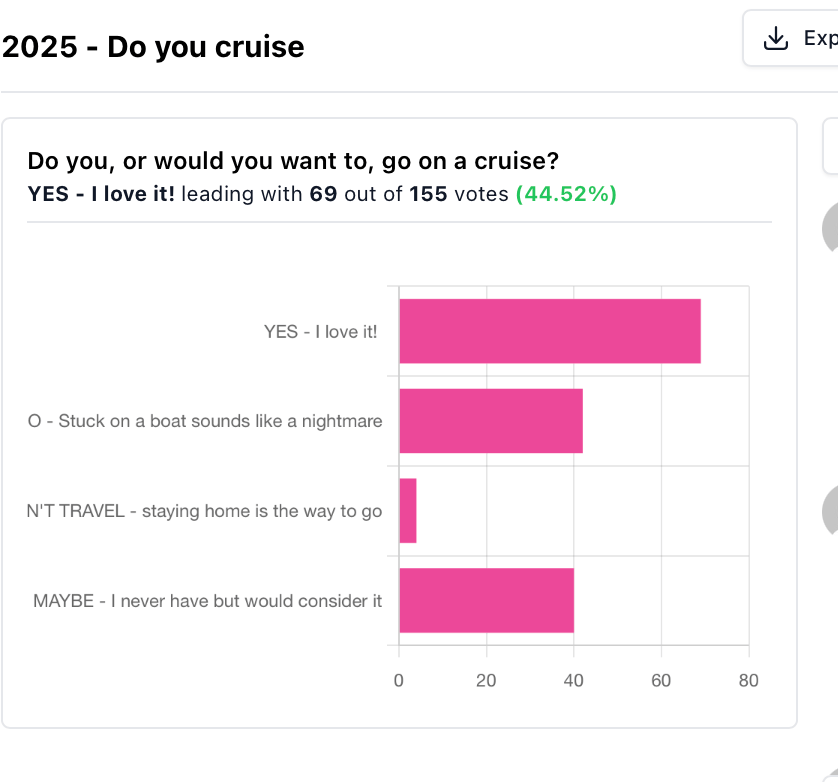Click the green 44.52% percentage text

[x=566, y=194]
